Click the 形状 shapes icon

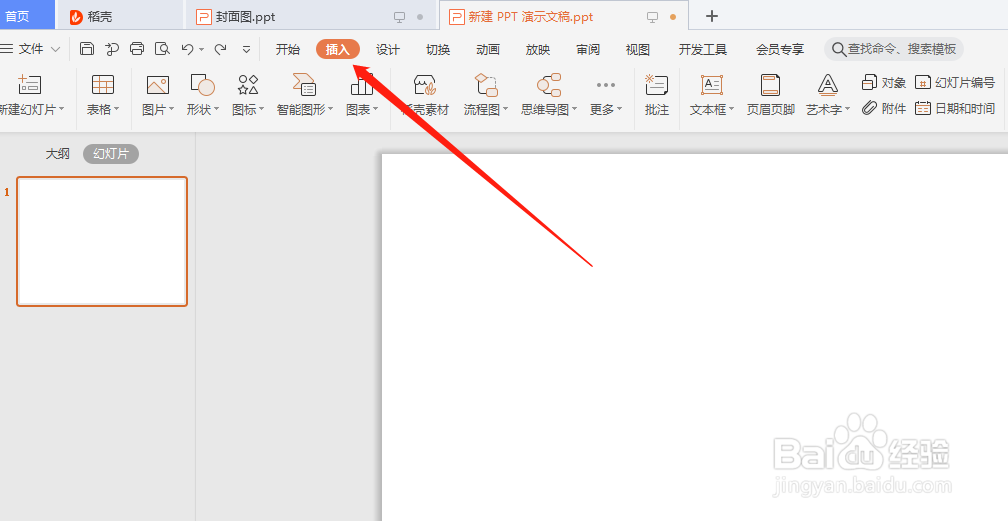(202, 84)
